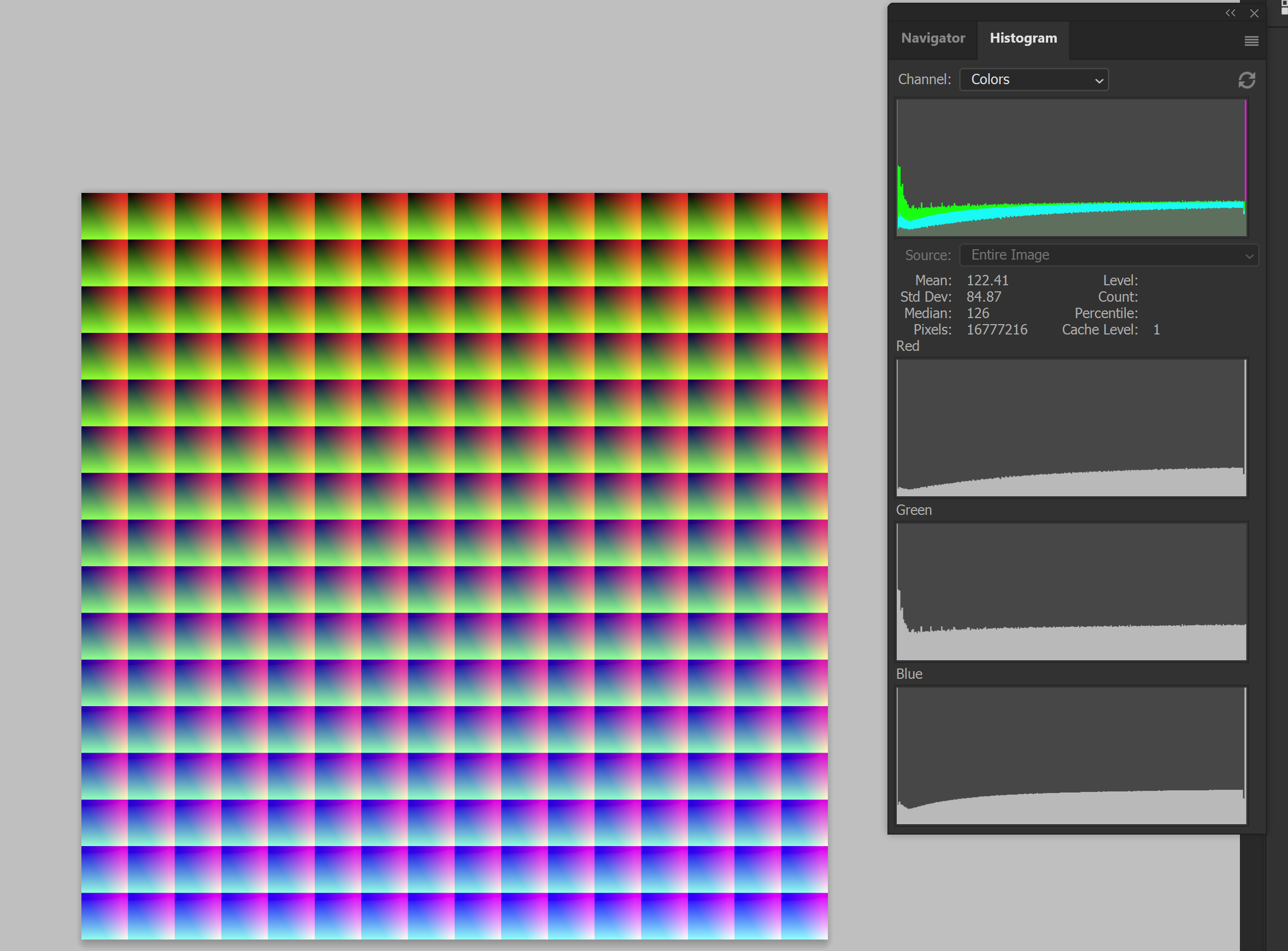Open the Histogram panel flyout menu
This screenshot has height=951, width=1288.
(1251, 41)
